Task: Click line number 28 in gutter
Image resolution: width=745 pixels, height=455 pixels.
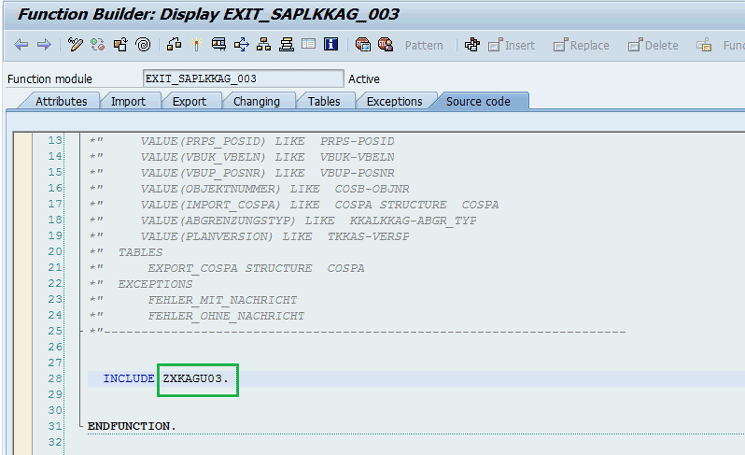Action: 55,379
